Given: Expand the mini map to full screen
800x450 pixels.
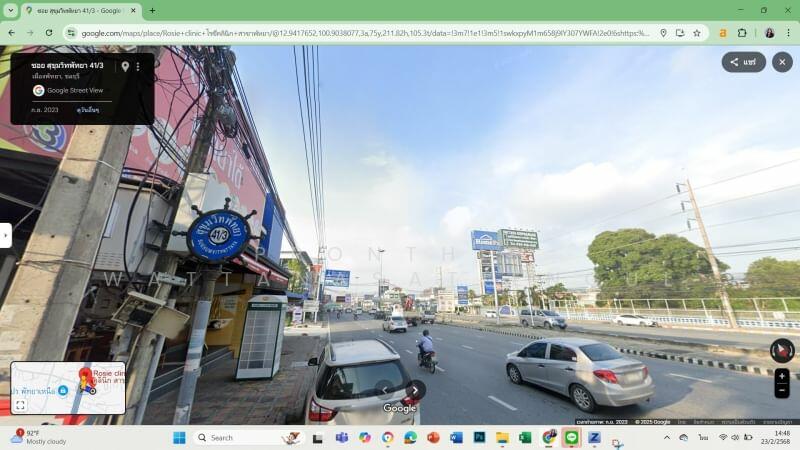Looking at the screenshot, I should pyautogui.click(x=20, y=405).
